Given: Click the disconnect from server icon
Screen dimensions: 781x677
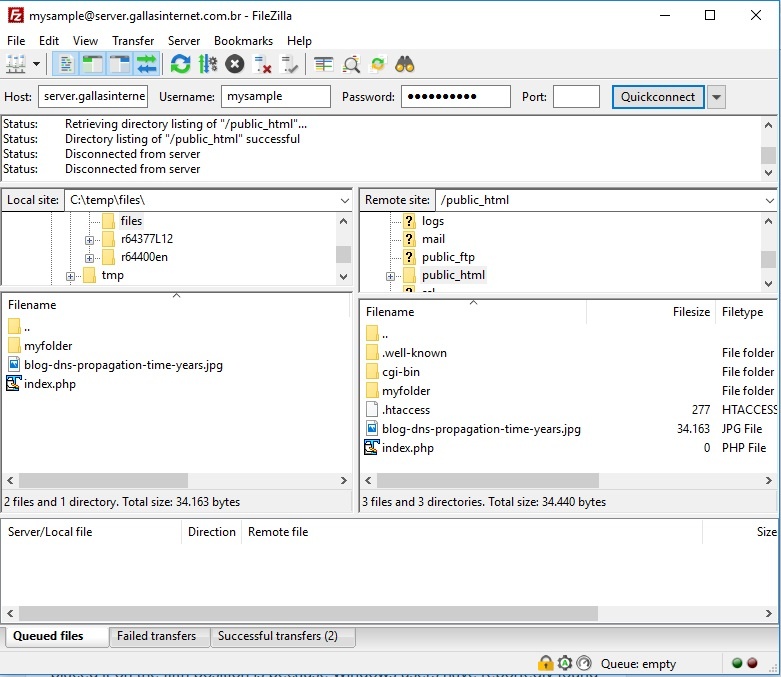Looking at the screenshot, I should pos(263,64).
